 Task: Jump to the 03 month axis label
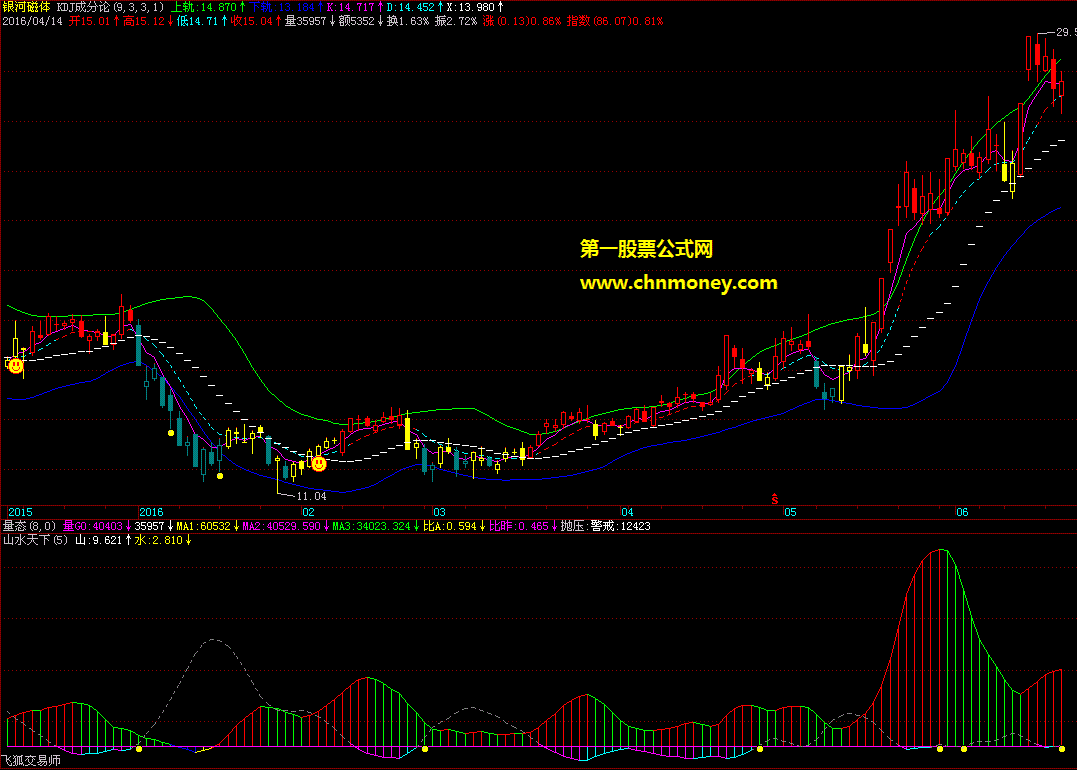click(439, 512)
